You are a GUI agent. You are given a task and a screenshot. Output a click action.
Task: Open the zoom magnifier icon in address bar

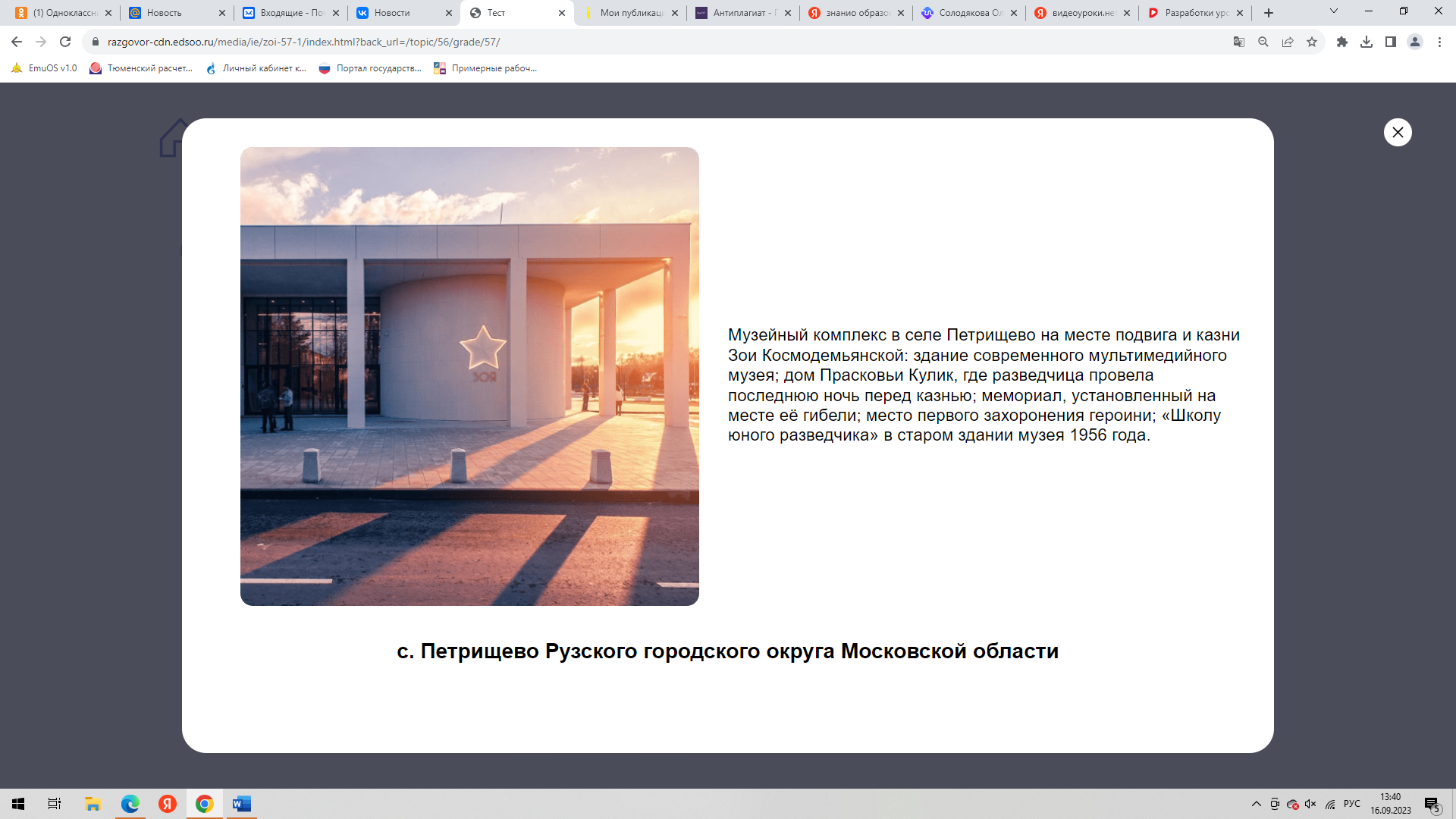(x=1263, y=42)
